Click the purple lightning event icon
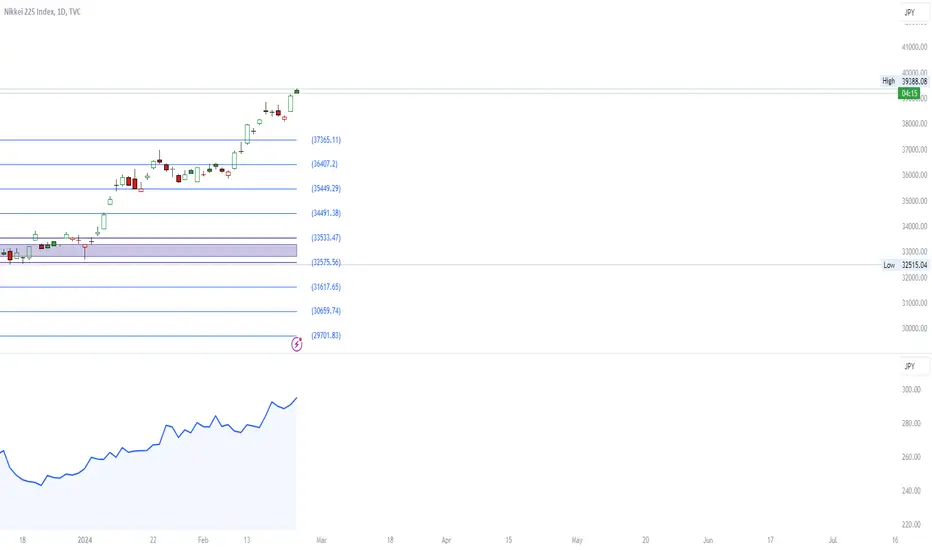 coord(297,344)
